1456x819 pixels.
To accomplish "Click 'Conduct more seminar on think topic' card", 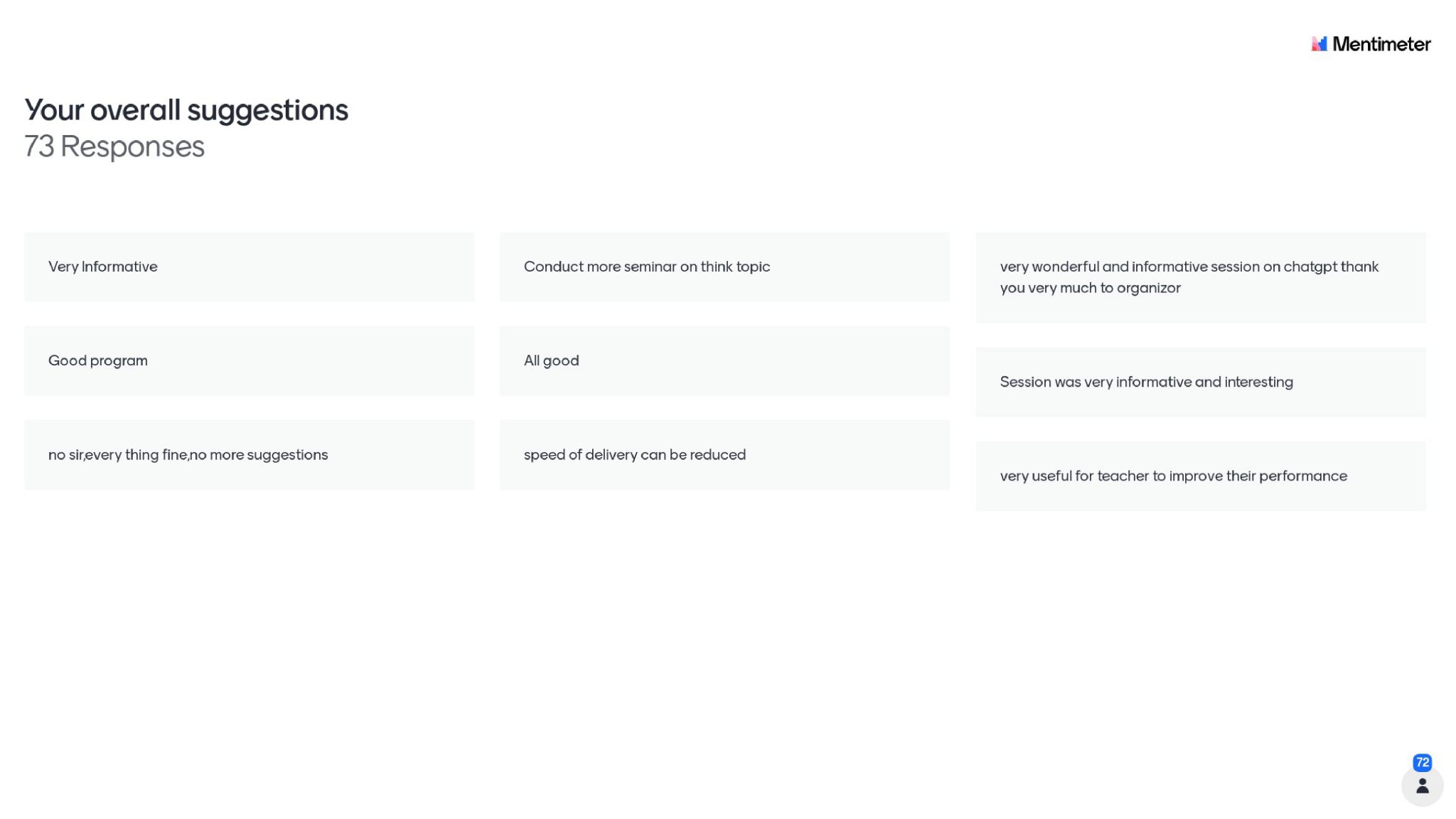I will pos(724,267).
